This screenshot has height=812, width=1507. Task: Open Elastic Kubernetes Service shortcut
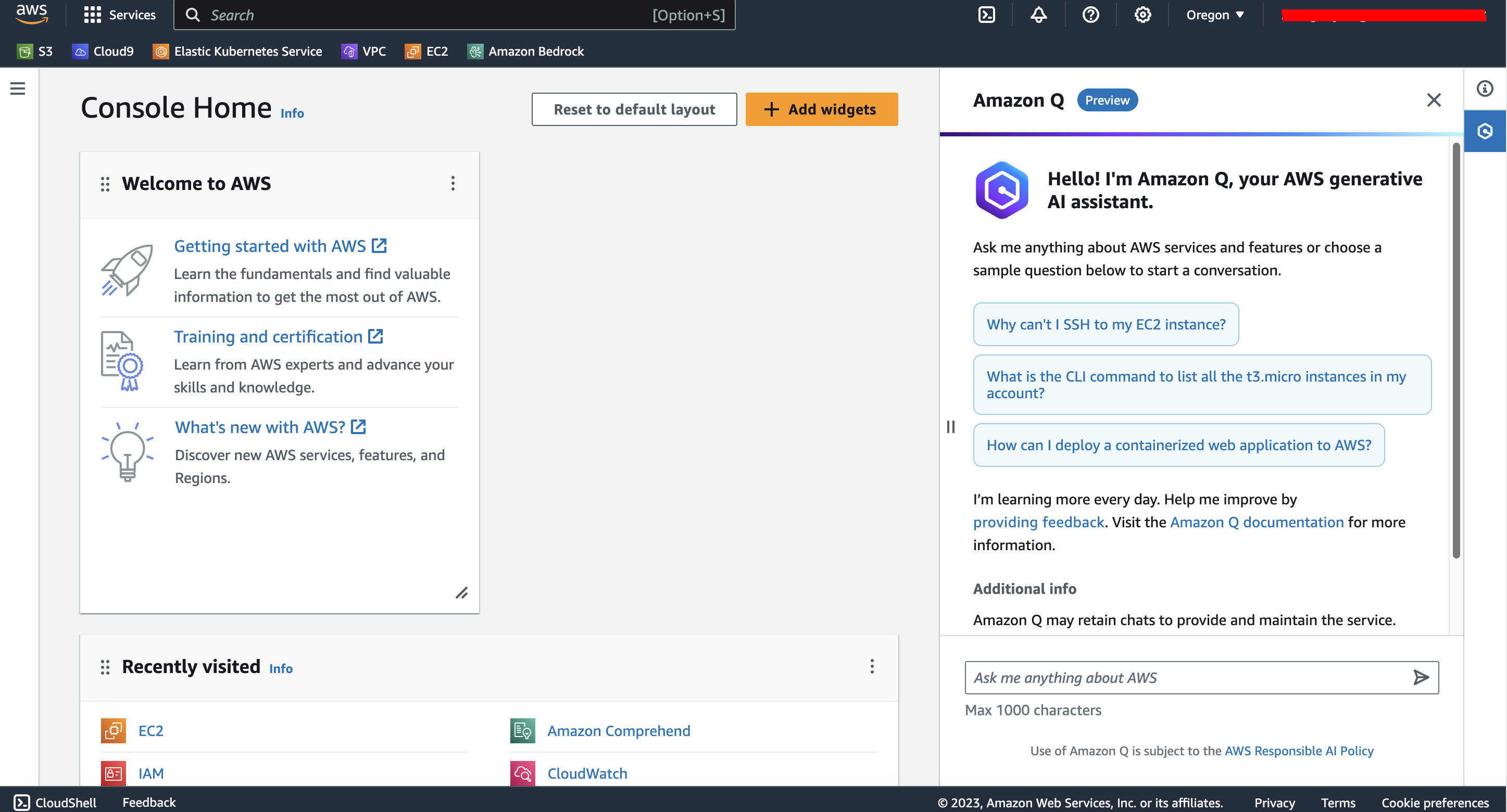[x=237, y=52]
